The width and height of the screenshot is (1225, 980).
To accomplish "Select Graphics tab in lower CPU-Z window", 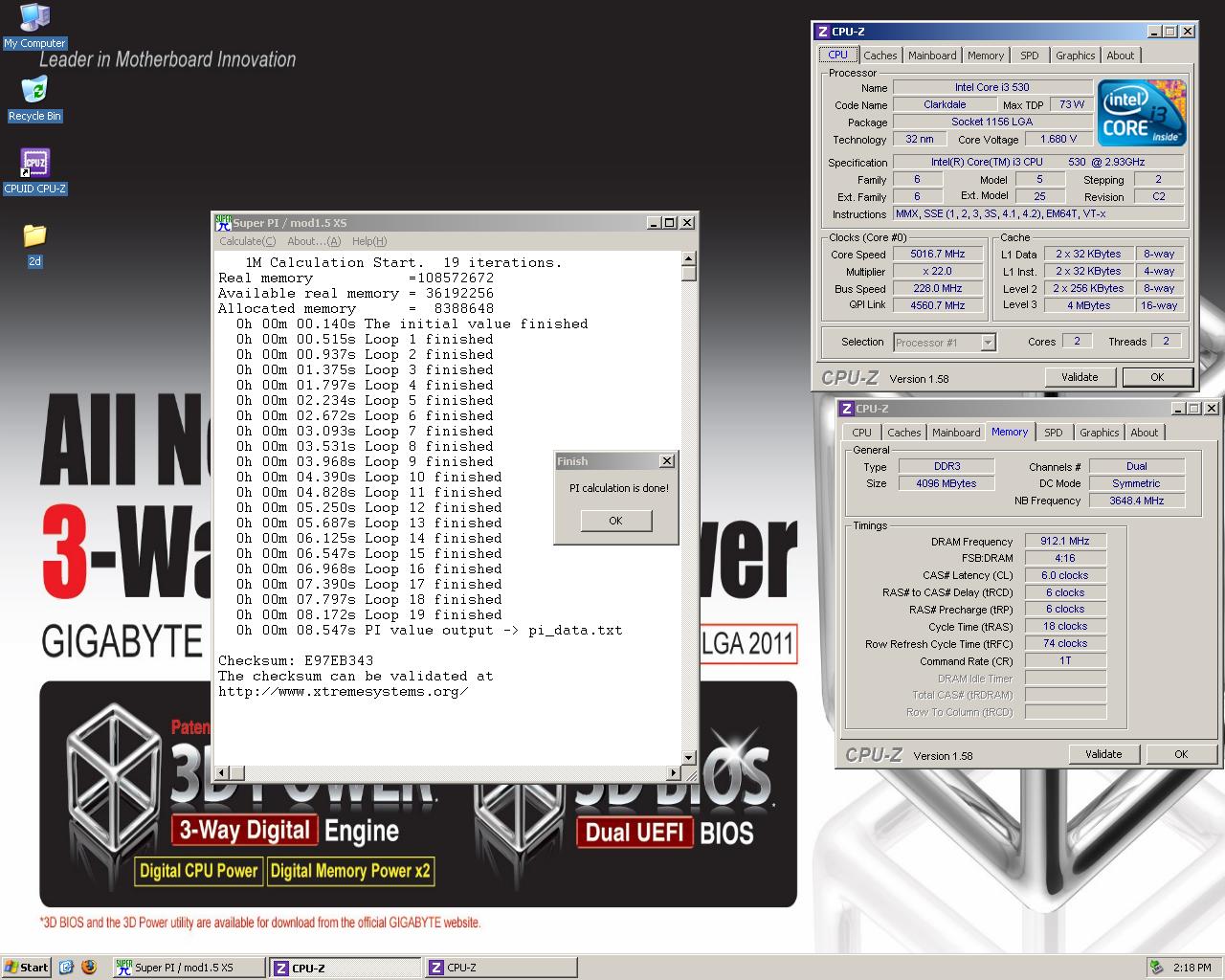I will (x=1099, y=433).
